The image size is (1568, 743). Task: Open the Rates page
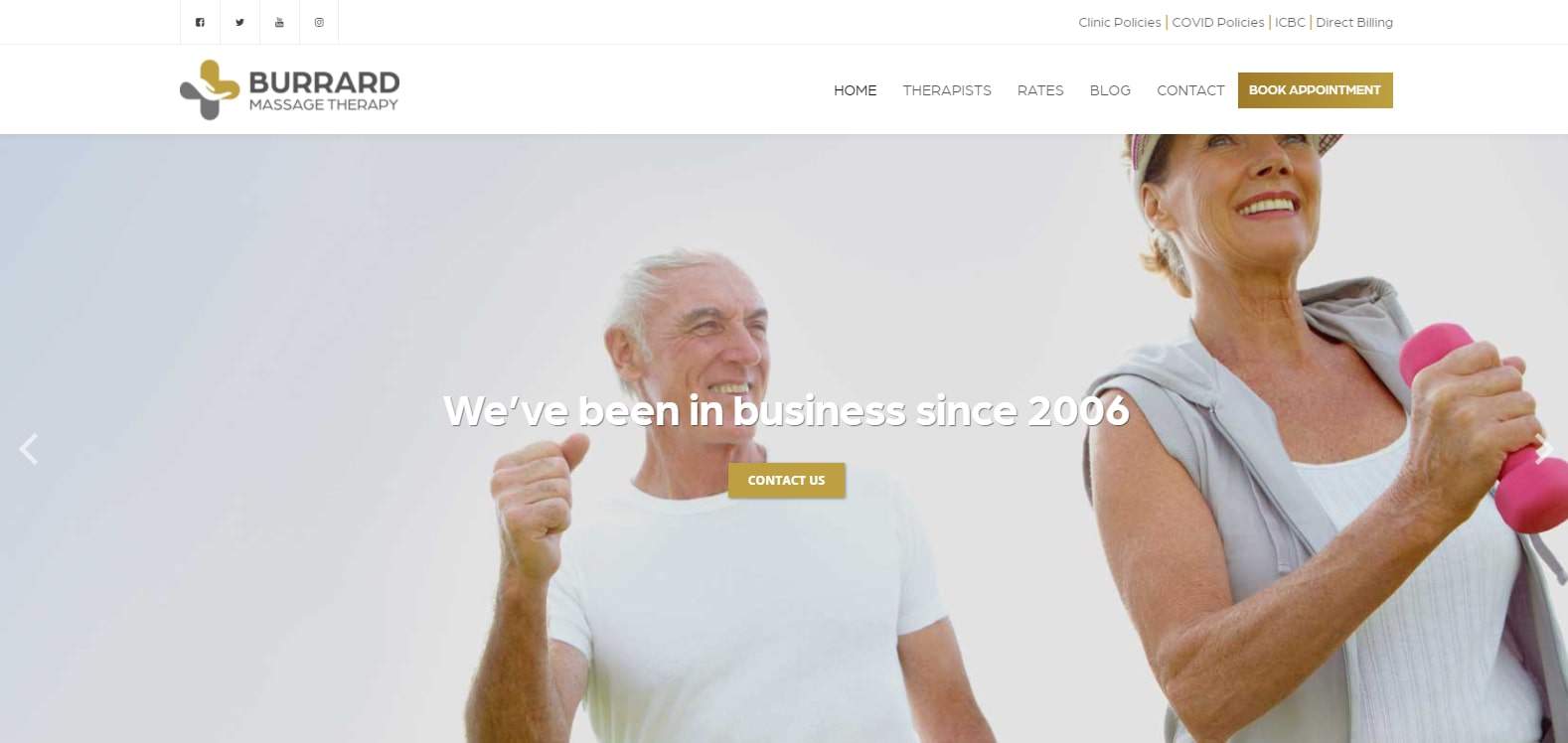click(x=1040, y=90)
